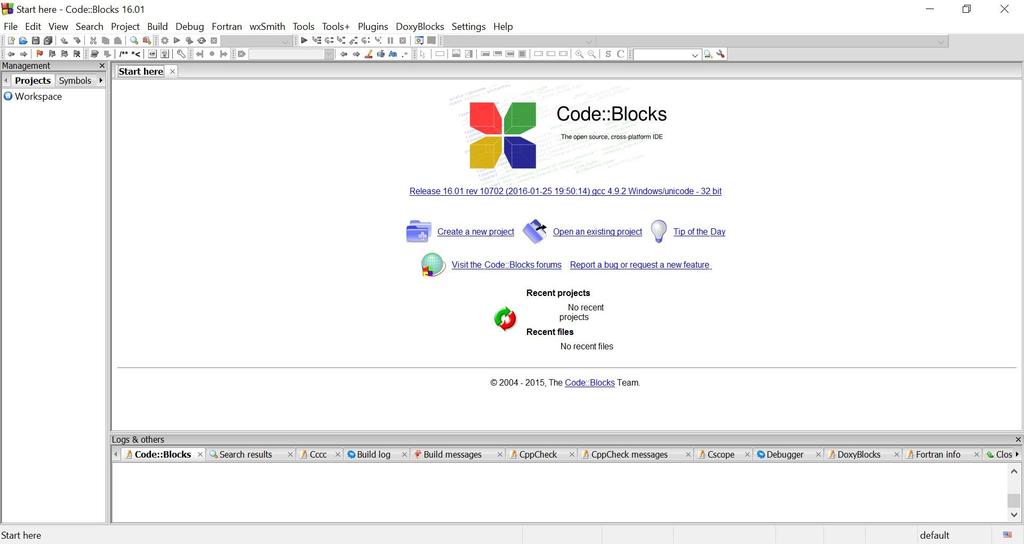
Task: Open the Settings menu
Action: point(468,26)
